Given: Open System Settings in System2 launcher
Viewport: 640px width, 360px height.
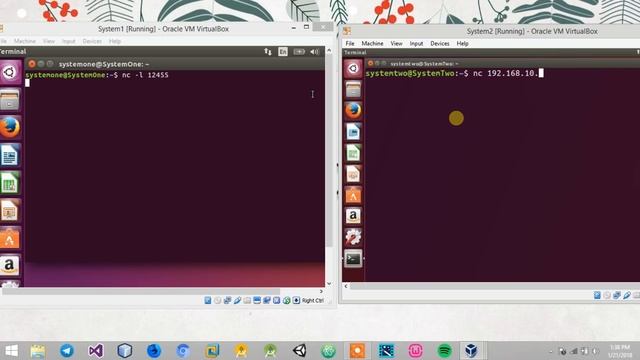Looking at the screenshot, I should 353,237.
